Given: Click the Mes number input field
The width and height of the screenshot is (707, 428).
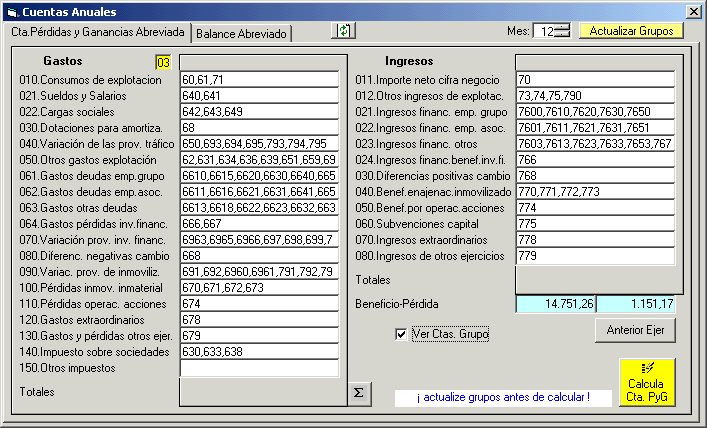Looking at the screenshot, I should coord(545,31).
